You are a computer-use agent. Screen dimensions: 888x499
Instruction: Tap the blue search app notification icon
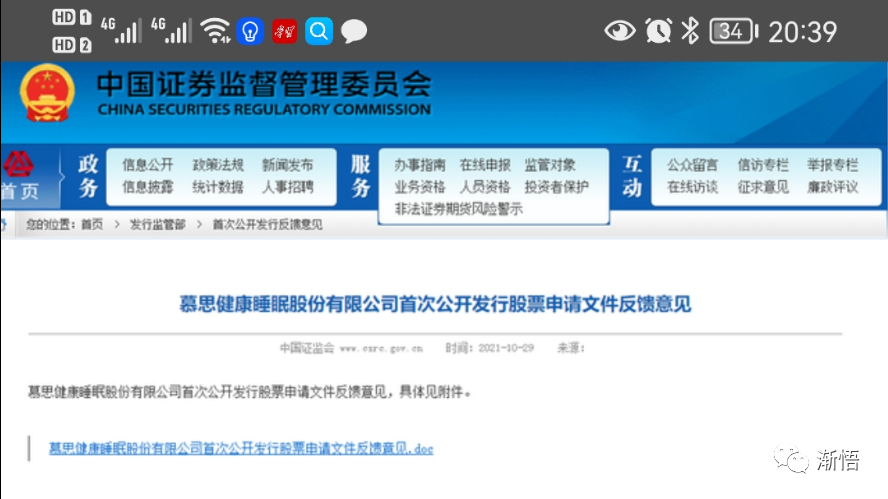(x=319, y=31)
